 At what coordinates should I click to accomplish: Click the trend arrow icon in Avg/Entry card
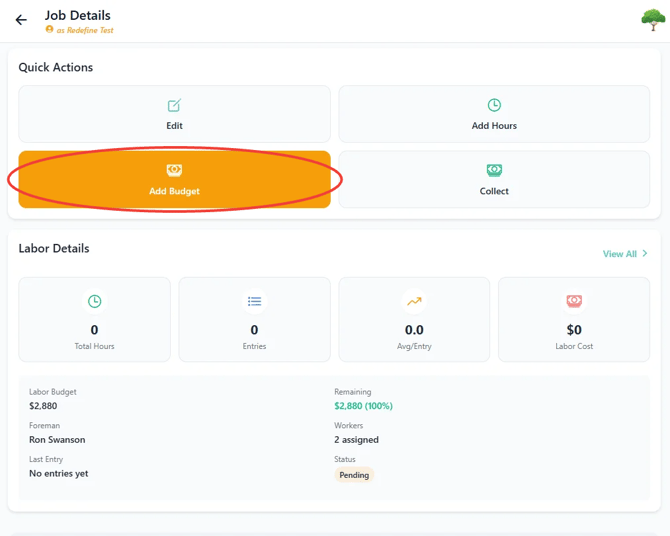click(x=414, y=301)
